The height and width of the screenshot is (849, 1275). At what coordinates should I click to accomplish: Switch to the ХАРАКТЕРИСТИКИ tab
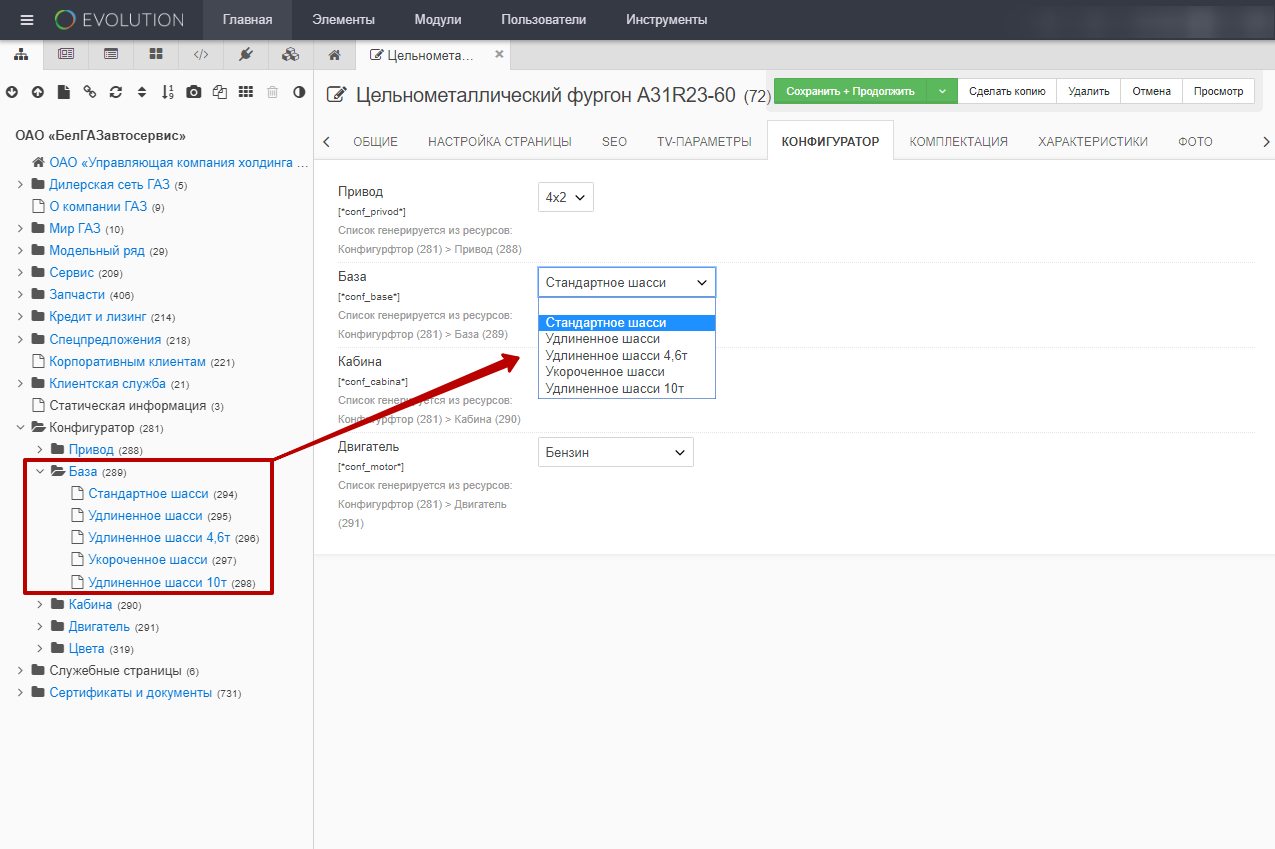click(x=1093, y=142)
